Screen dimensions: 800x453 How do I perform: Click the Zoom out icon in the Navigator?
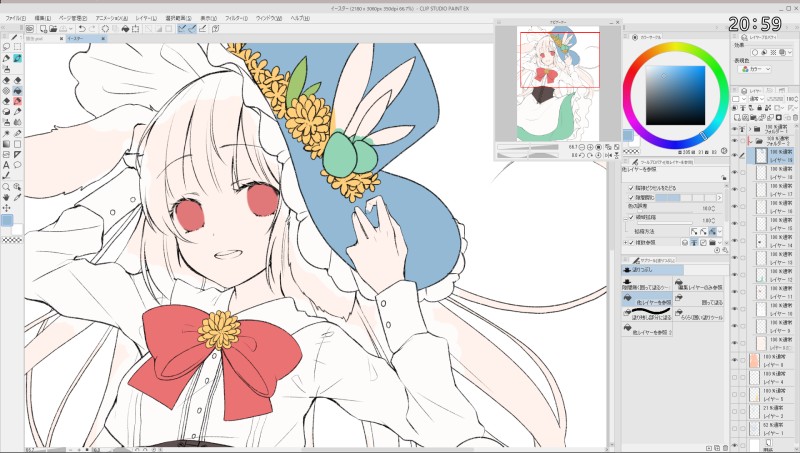582,147
